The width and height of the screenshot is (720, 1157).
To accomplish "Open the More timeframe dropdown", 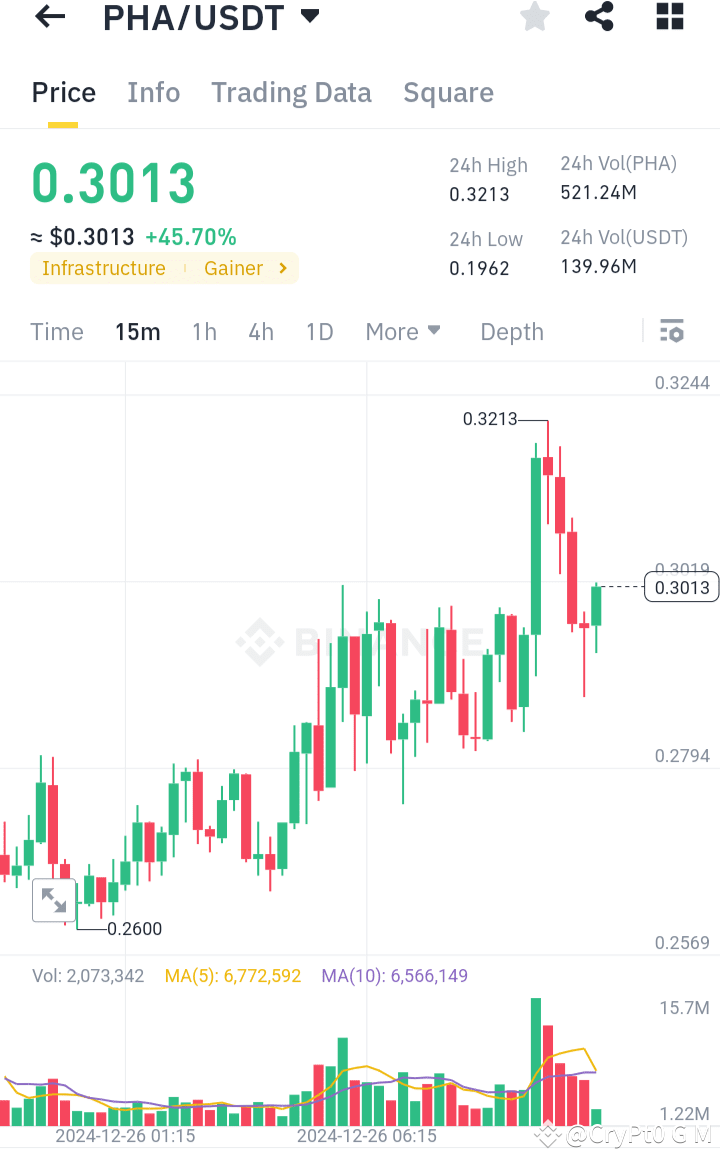I will point(403,331).
